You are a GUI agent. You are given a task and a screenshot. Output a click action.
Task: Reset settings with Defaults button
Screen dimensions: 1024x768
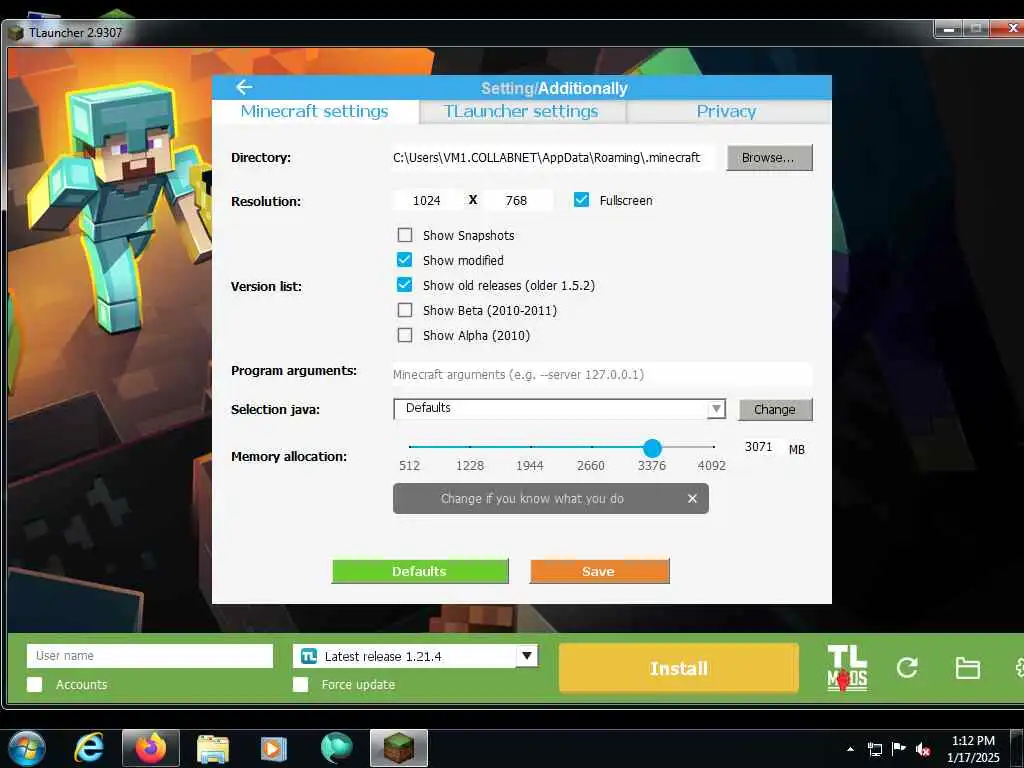[x=420, y=571]
